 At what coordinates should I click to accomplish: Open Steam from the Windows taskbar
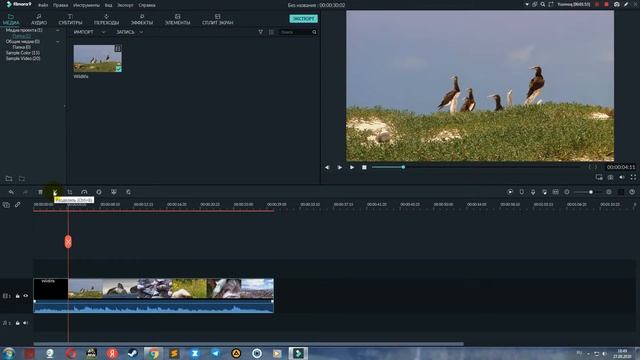click(x=133, y=353)
